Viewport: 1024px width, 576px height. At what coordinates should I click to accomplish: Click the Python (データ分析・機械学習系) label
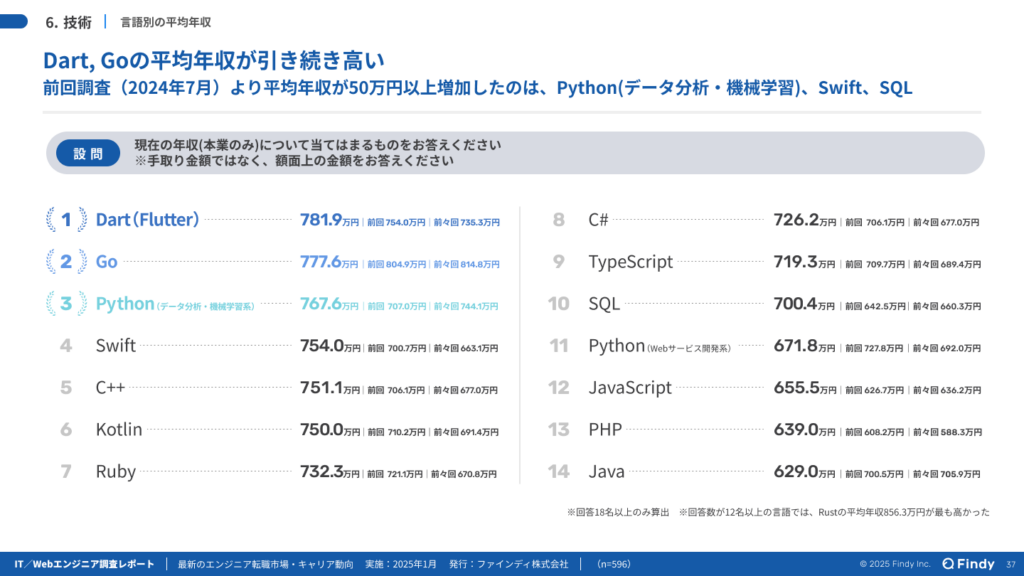(x=174, y=304)
